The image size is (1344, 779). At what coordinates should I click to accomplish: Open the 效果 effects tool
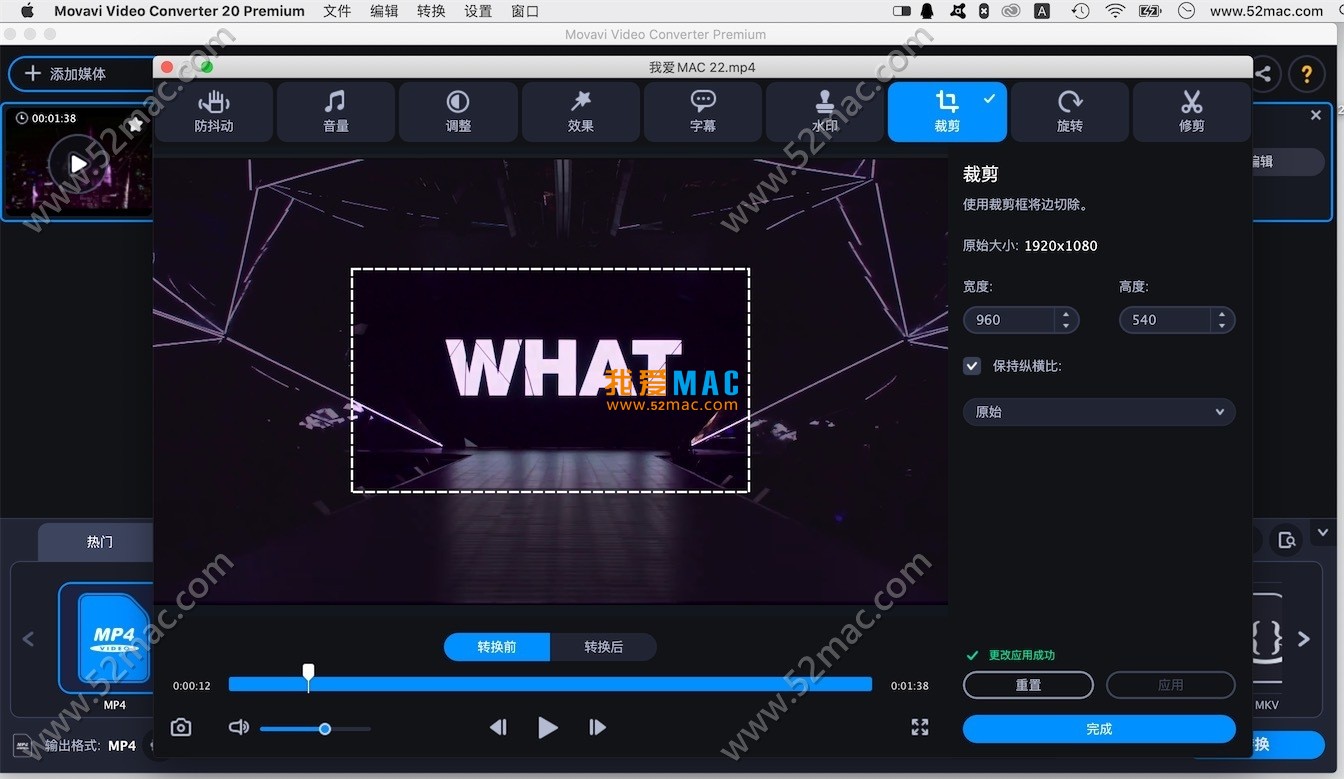580,111
